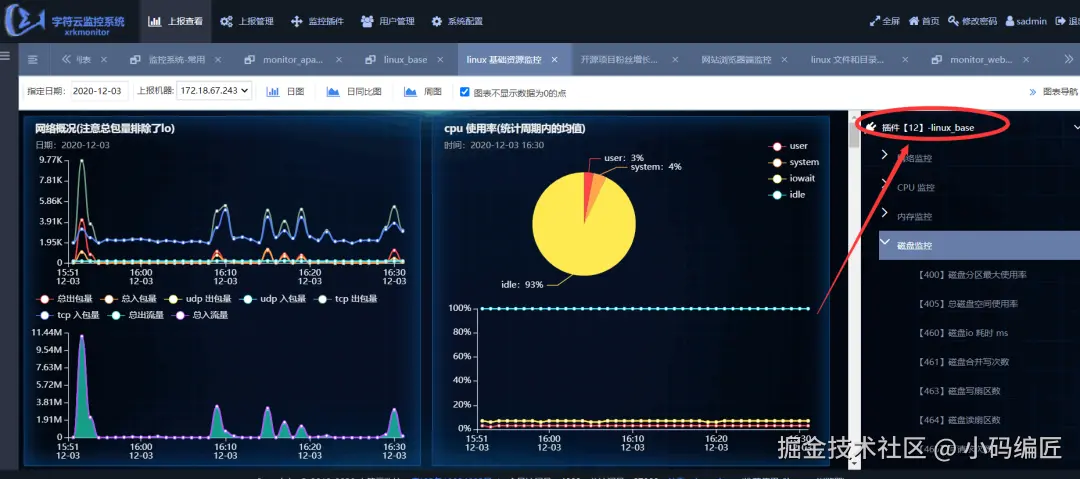Toggle the 总入包量 legend series

point(128,299)
